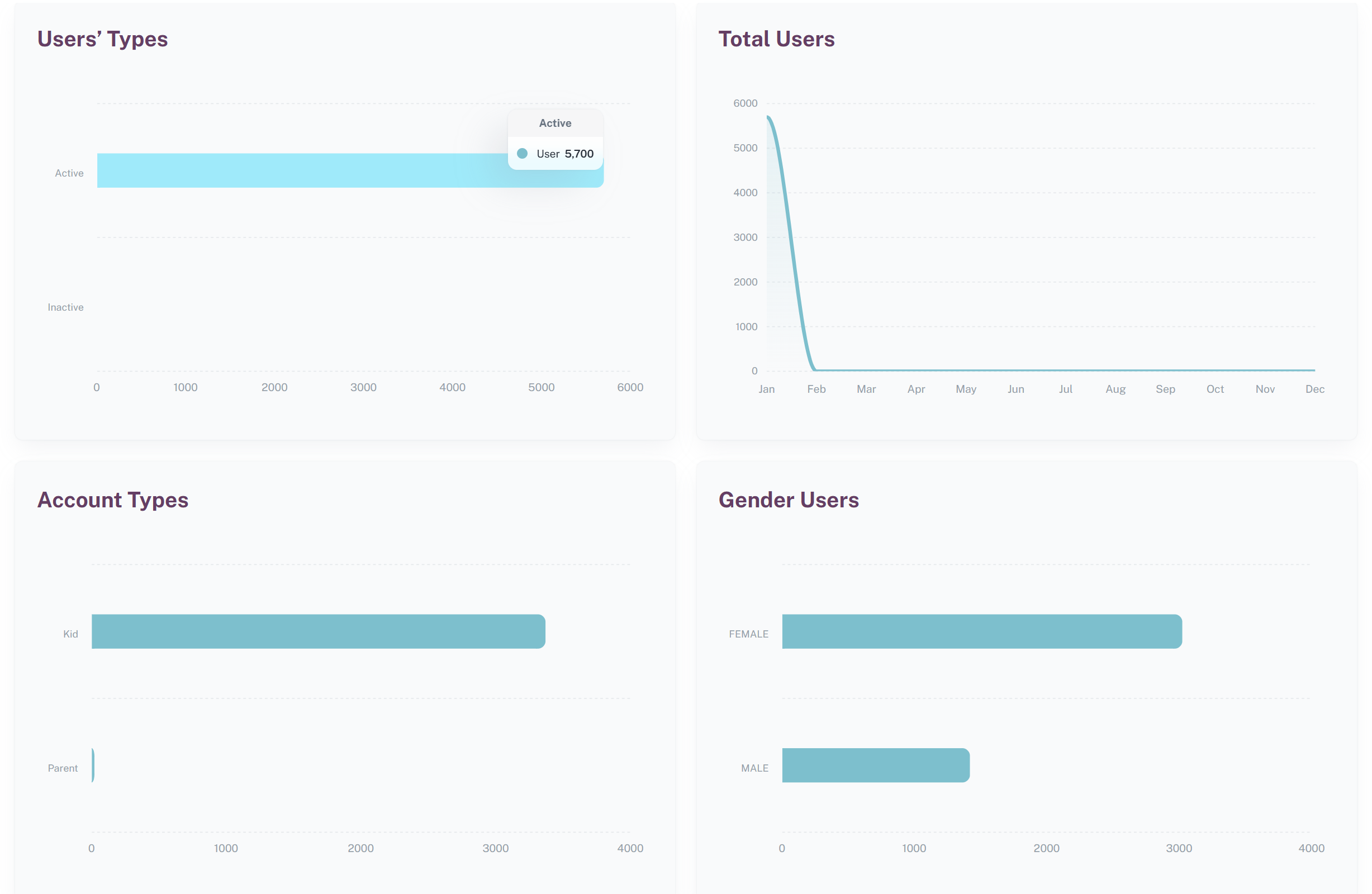Screen dimensions: 1372x894
Task: Click the Jan peak of line chart
Action: [x=768, y=117]
